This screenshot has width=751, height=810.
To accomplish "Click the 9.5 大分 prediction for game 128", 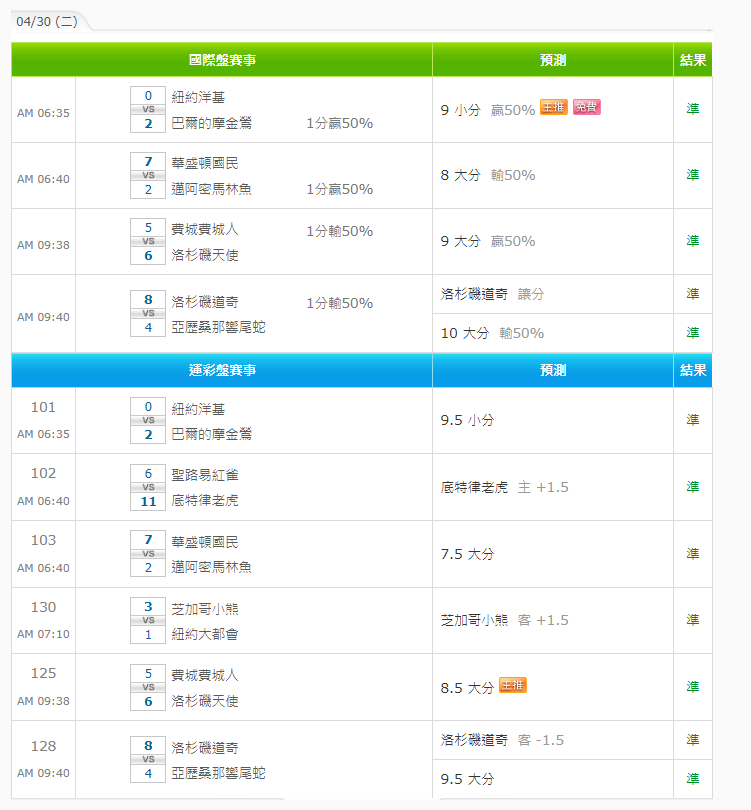I will point(467,779).
